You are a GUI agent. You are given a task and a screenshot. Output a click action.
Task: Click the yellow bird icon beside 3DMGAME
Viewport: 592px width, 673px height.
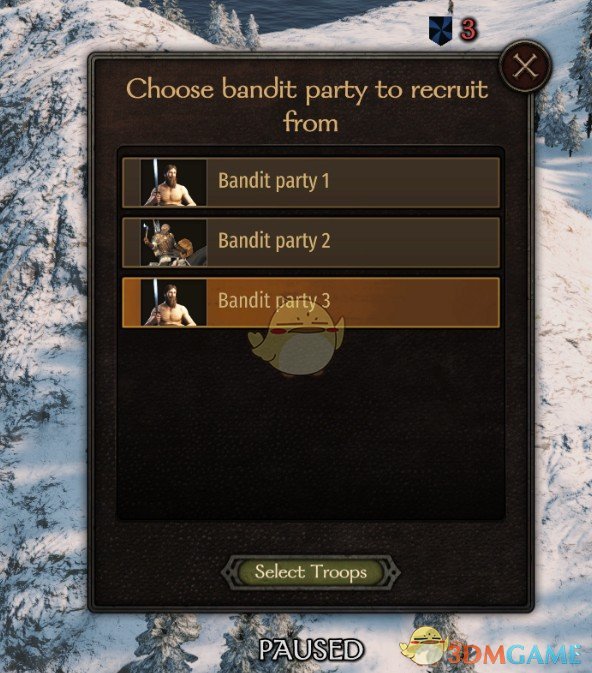click(x=423, y=646)
